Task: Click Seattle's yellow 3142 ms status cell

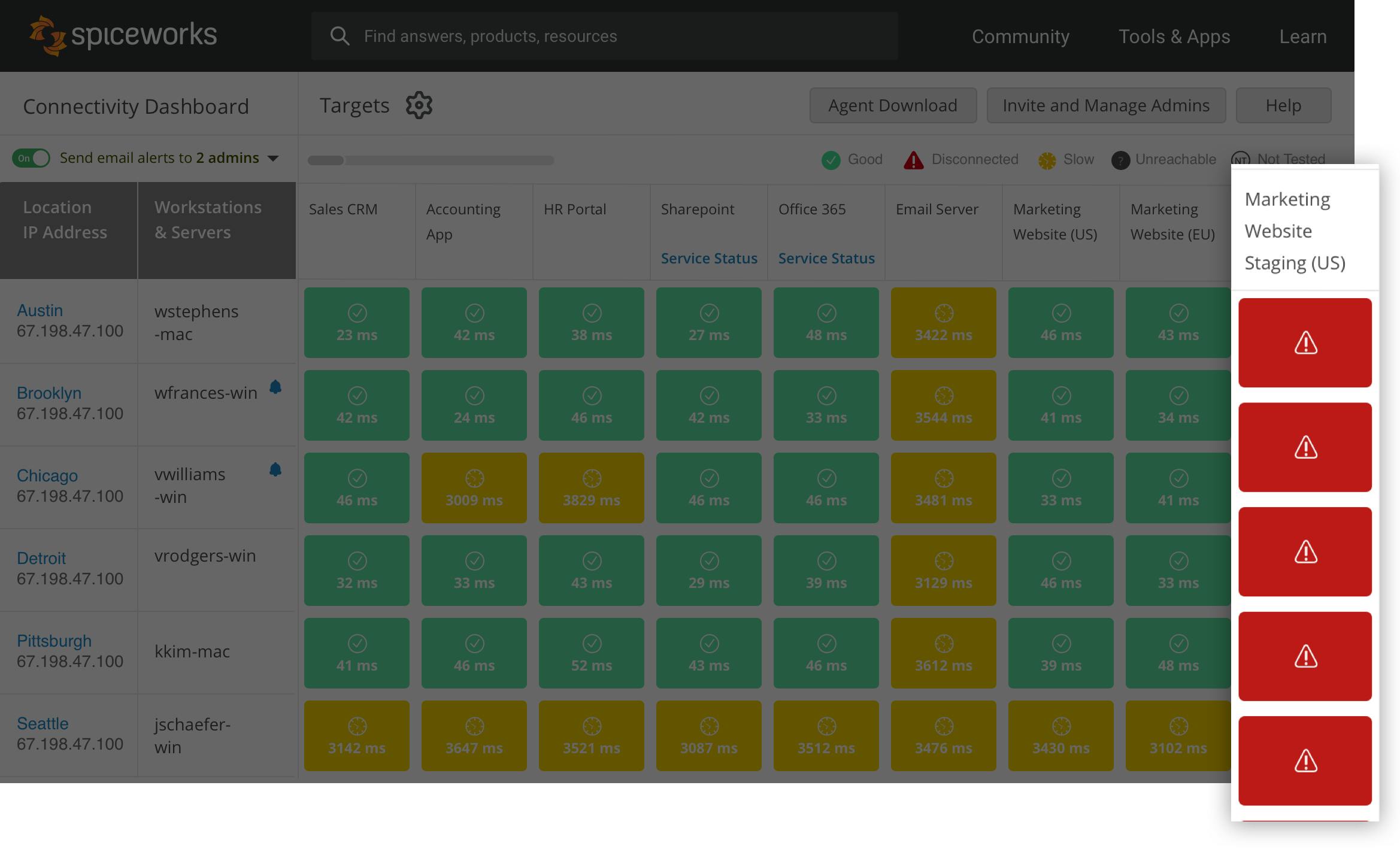Action: pyautogui.click(x=356, y=735)
